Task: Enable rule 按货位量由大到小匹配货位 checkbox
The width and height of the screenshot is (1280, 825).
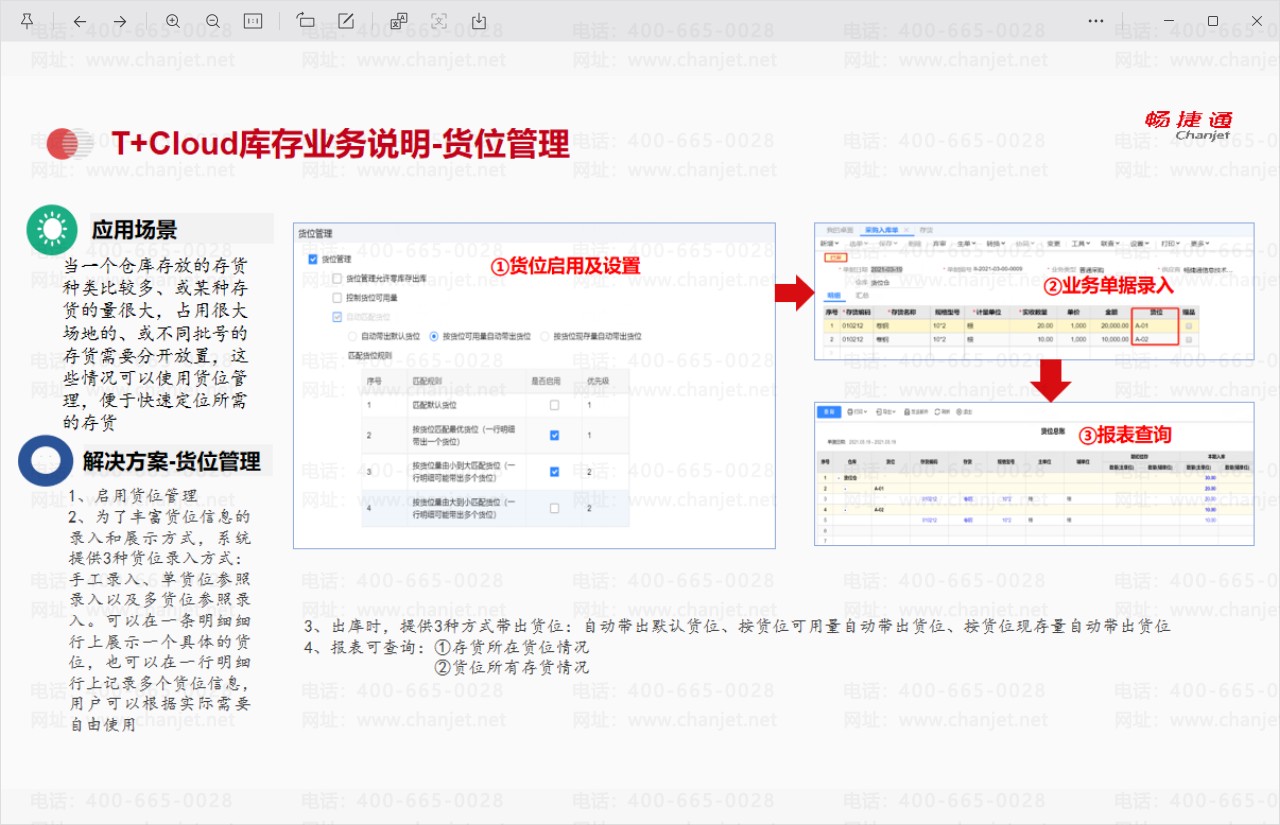Action: pos(554,508)
